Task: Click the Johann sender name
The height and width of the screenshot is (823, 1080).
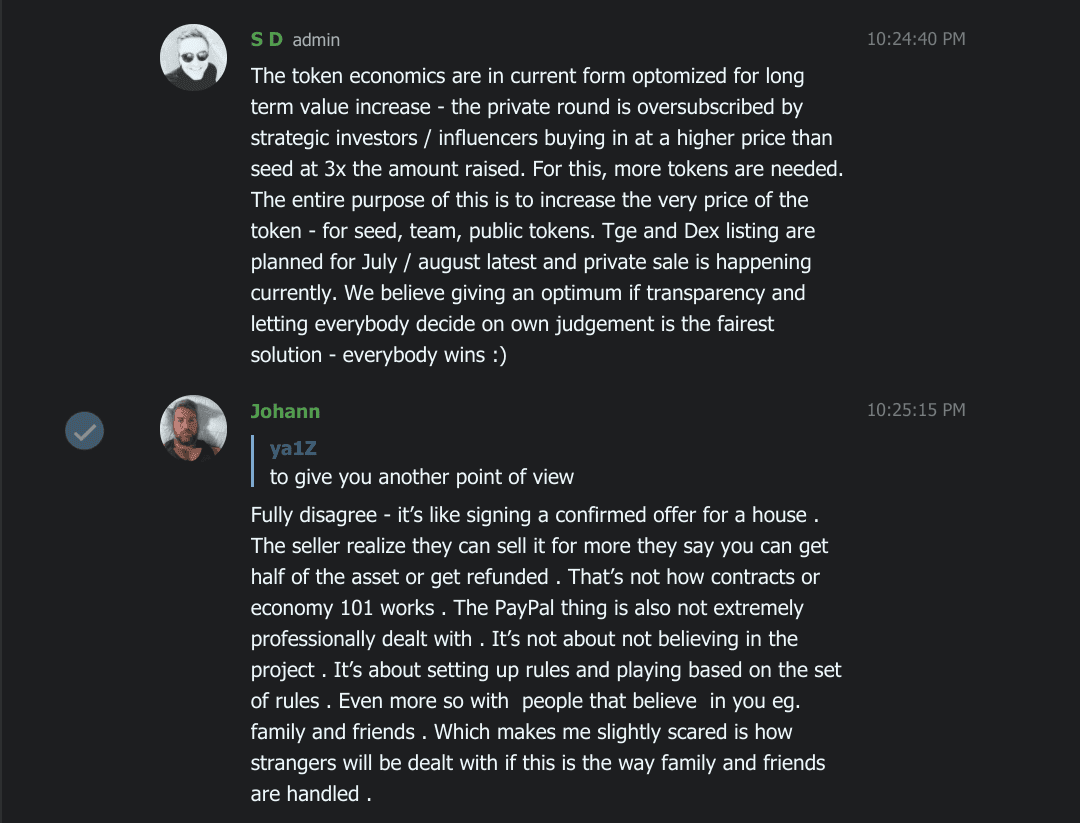Action: (x=285, y=411)
